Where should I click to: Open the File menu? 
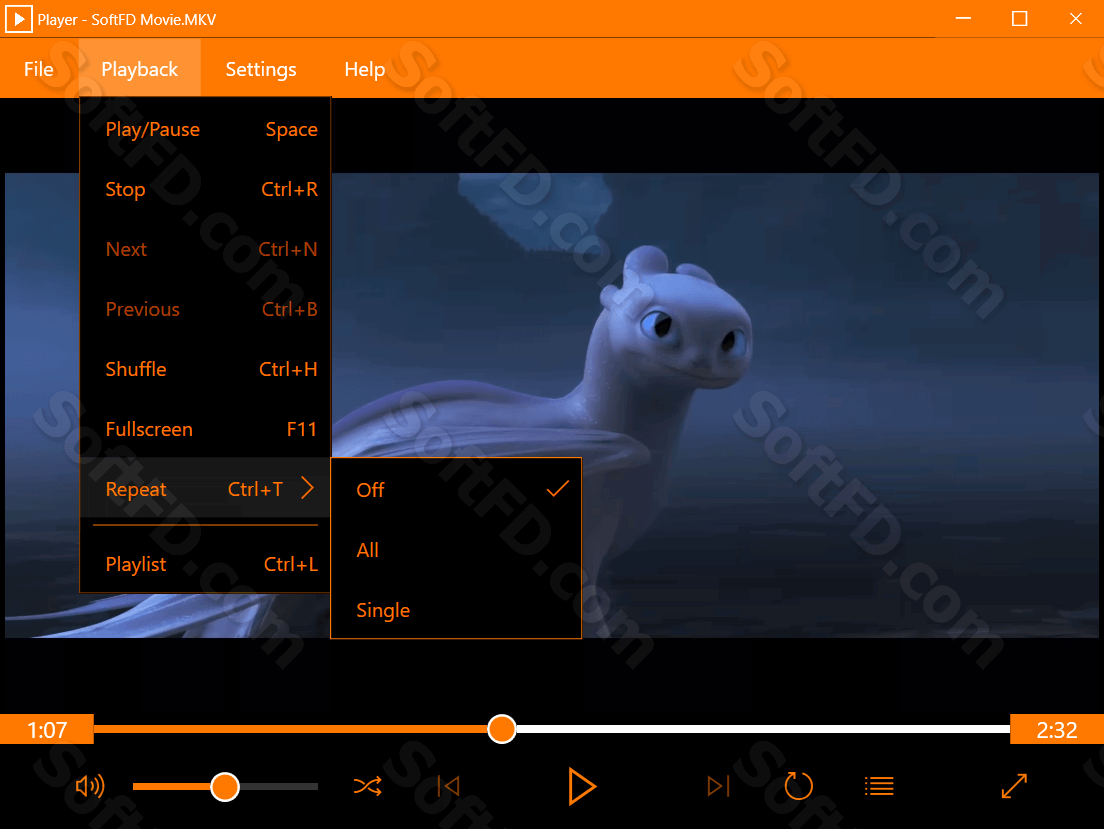[39, 69]
